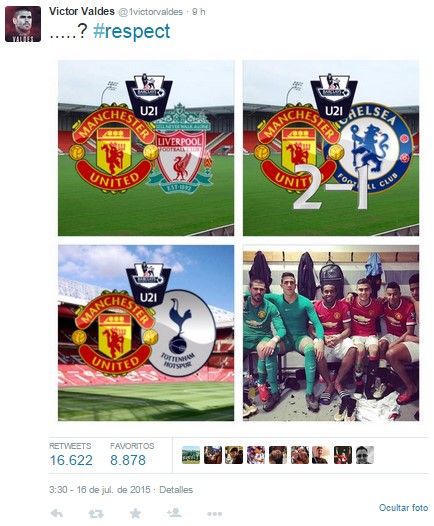
Task: Click the Victor Valdes display name
Action: click(82, 11)
